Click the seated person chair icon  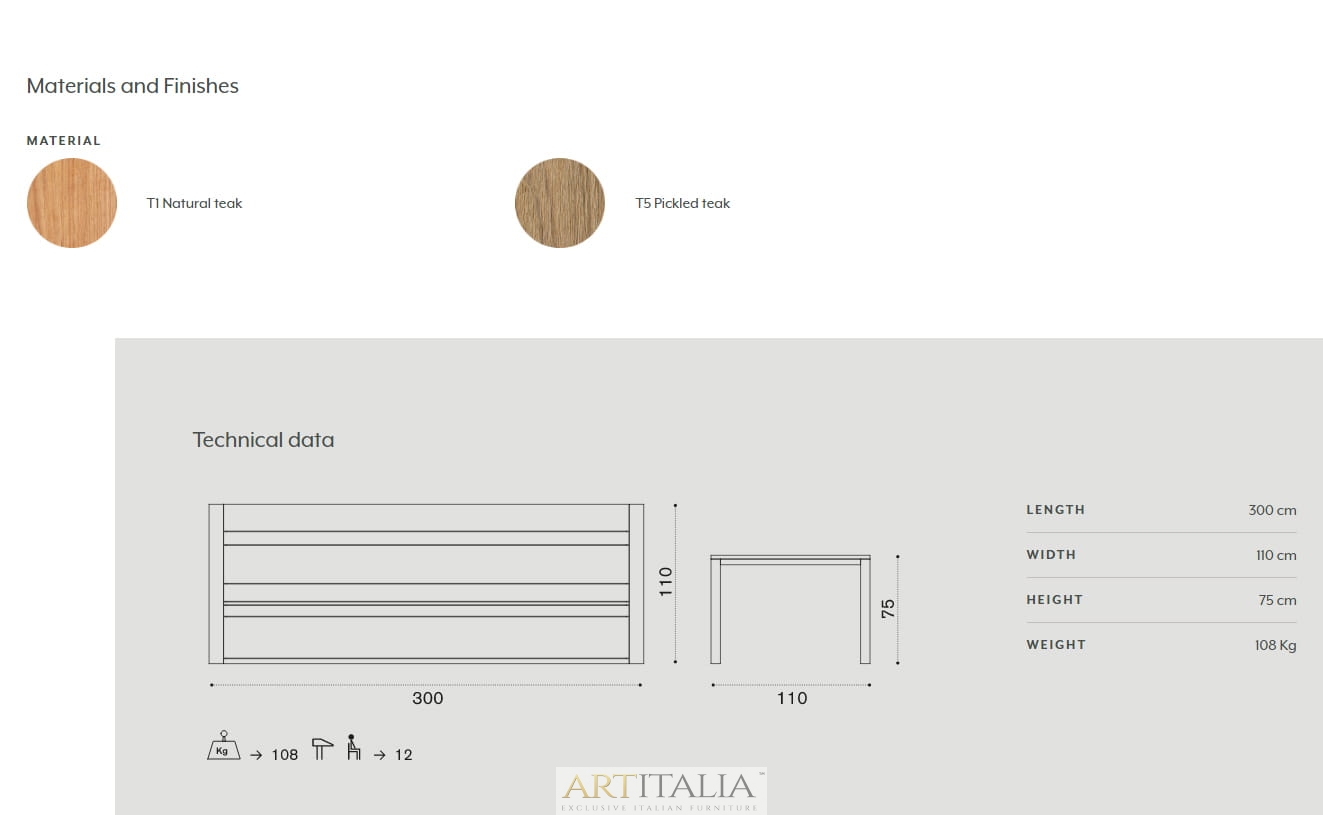[353, 748]
